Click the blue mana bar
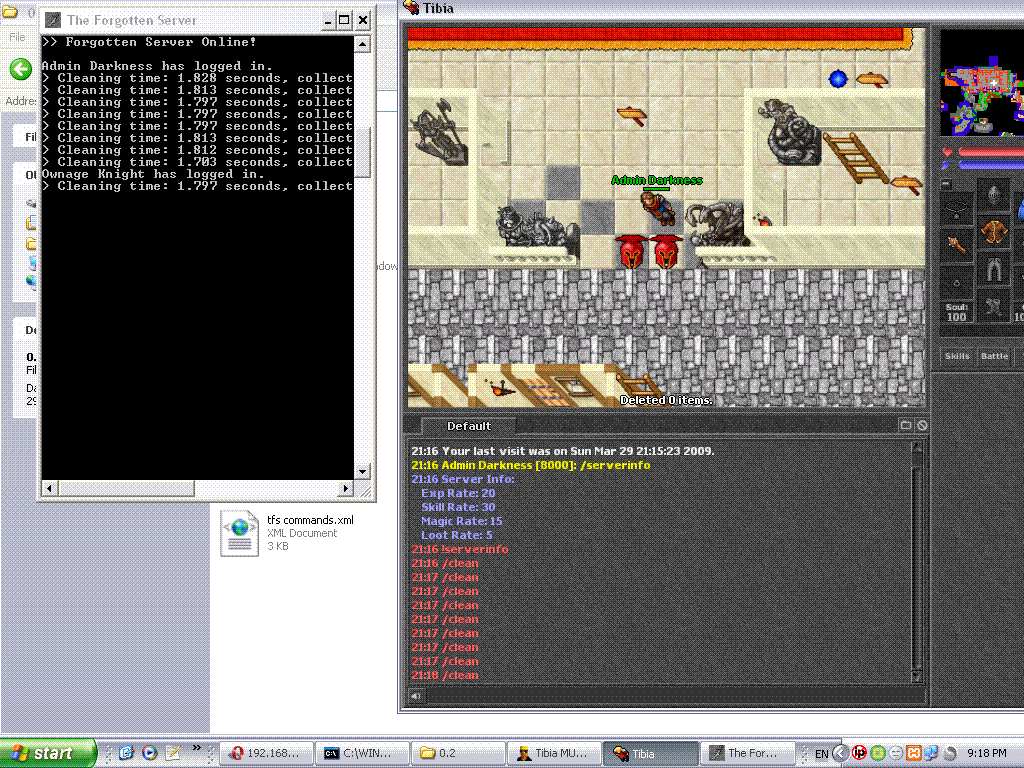 tap(990, 165)
